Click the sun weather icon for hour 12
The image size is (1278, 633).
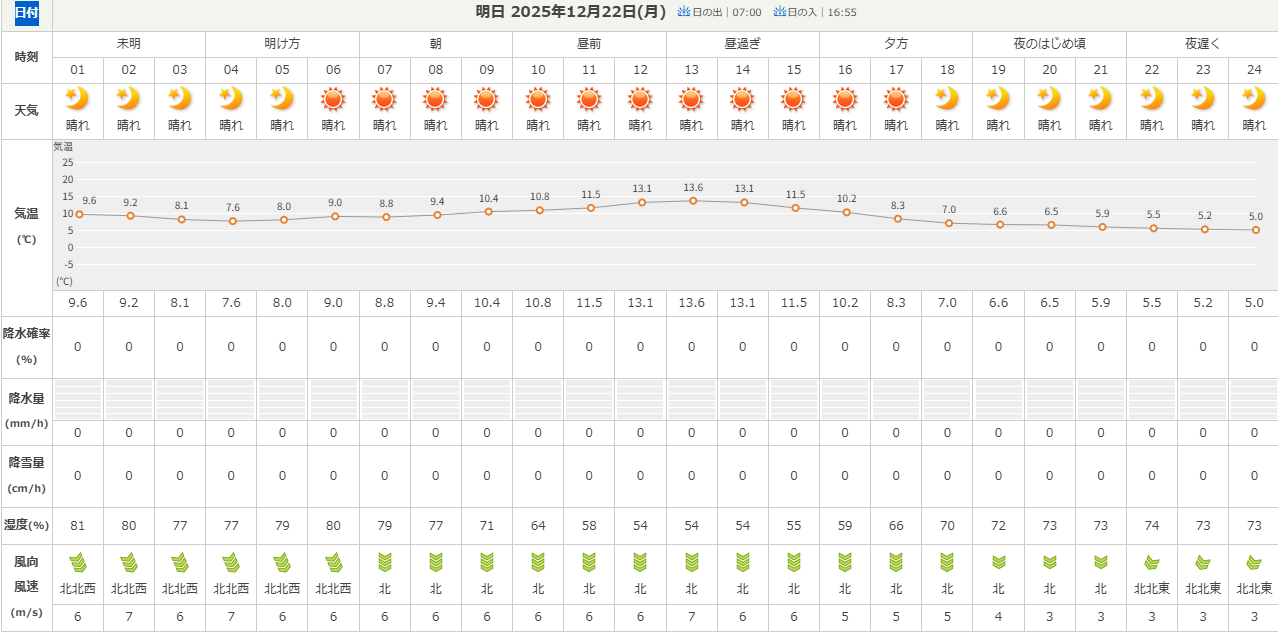(640, 99)
